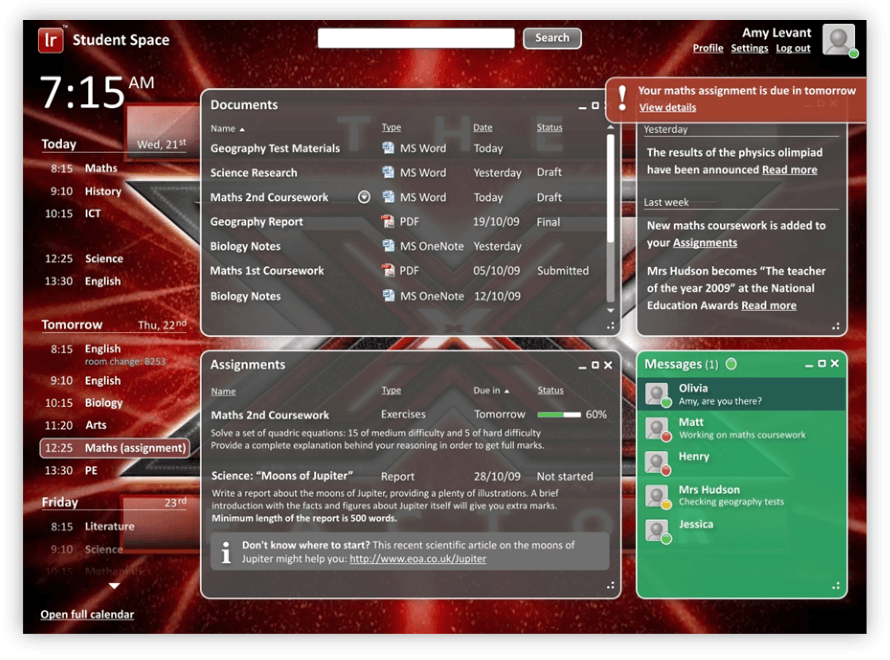Expand the full calendar with the bottom arrow
Image resolution: width=890 pixels, height=660 pixels.
(114, 586)
